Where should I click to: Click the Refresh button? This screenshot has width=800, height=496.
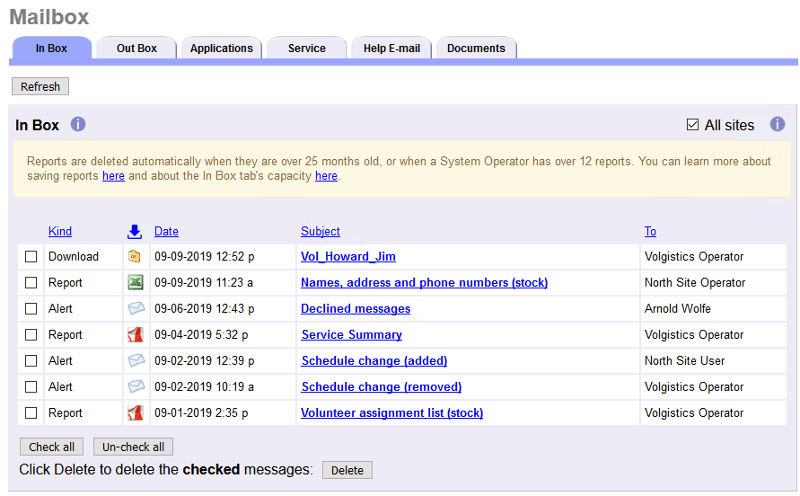40,86
